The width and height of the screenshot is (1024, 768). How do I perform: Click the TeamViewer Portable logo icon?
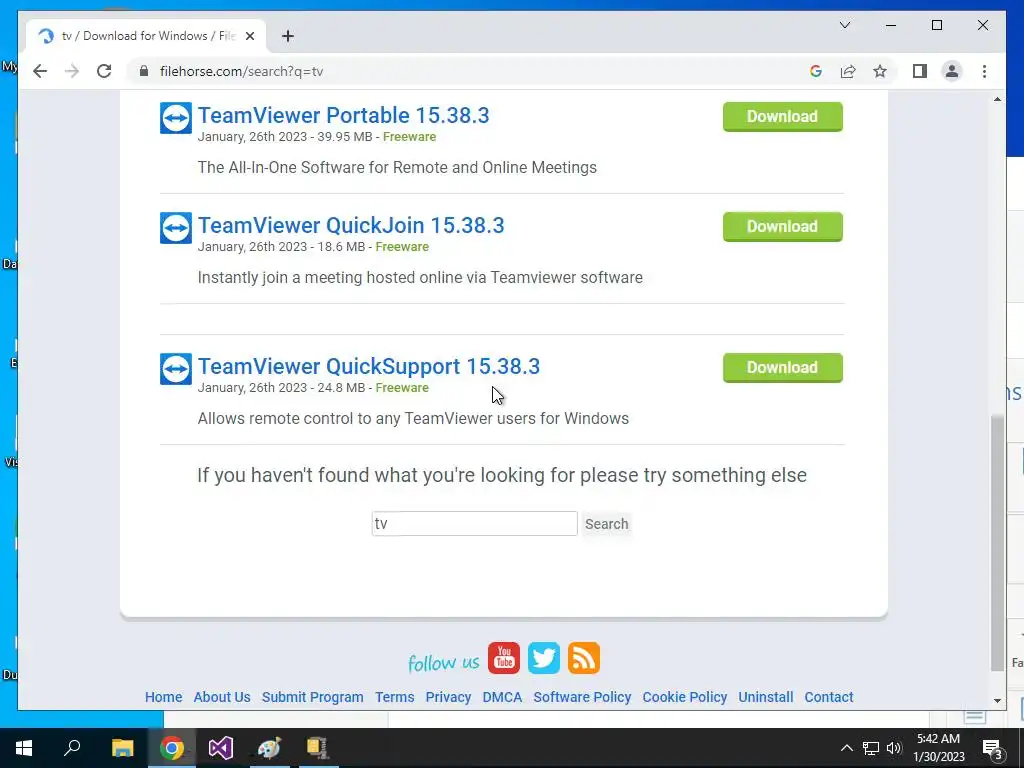(x=176, y=118)
